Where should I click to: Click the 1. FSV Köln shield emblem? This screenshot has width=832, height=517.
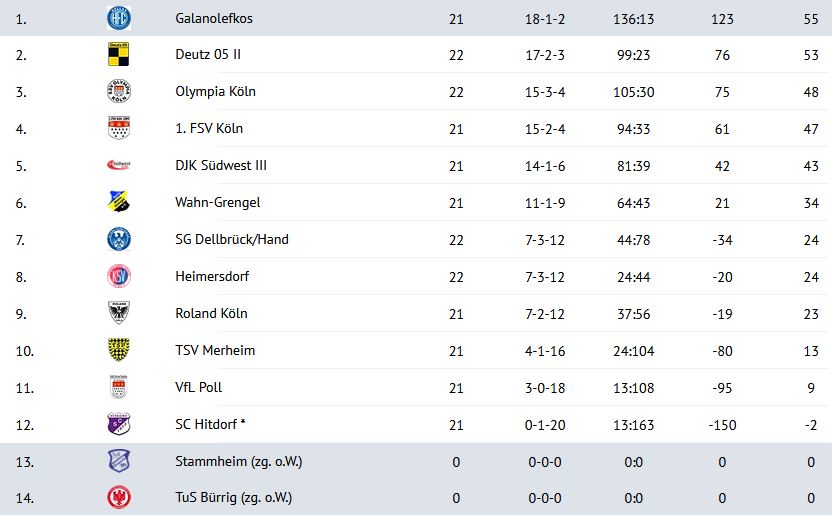tap(119, 128)
